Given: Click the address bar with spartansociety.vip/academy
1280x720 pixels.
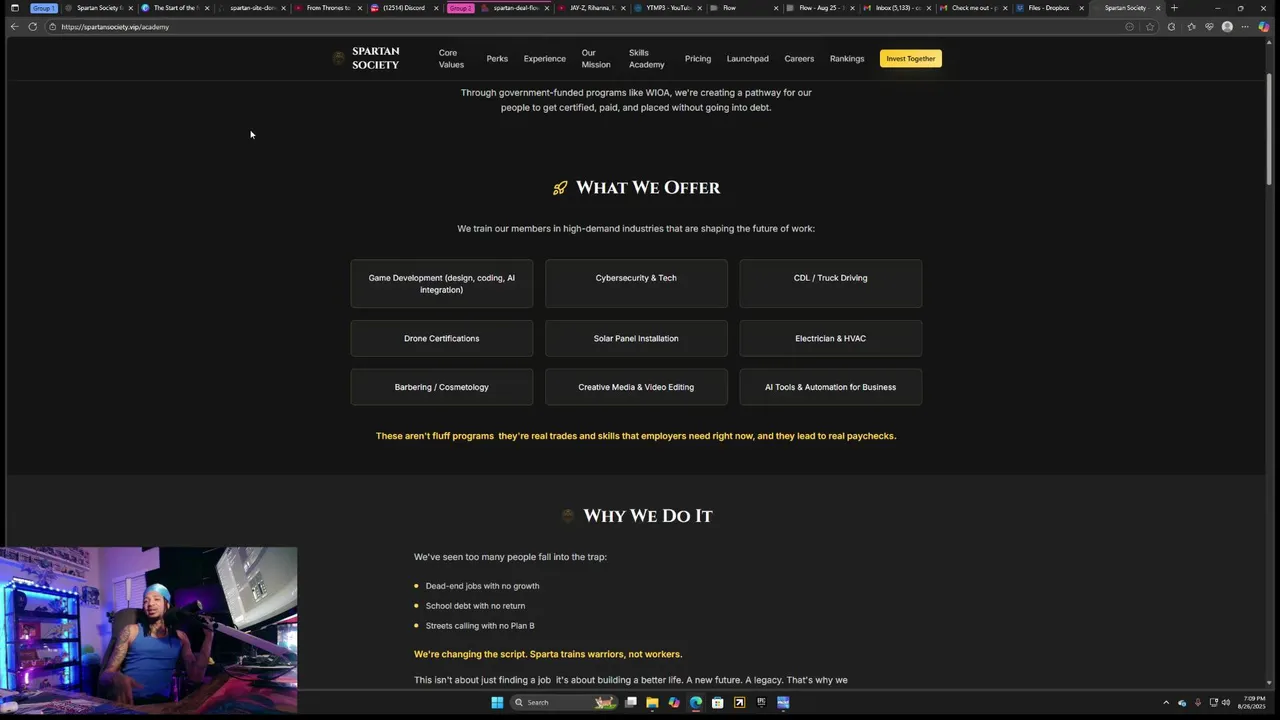Looking at the screenshot, I should (x=590, y=27).
